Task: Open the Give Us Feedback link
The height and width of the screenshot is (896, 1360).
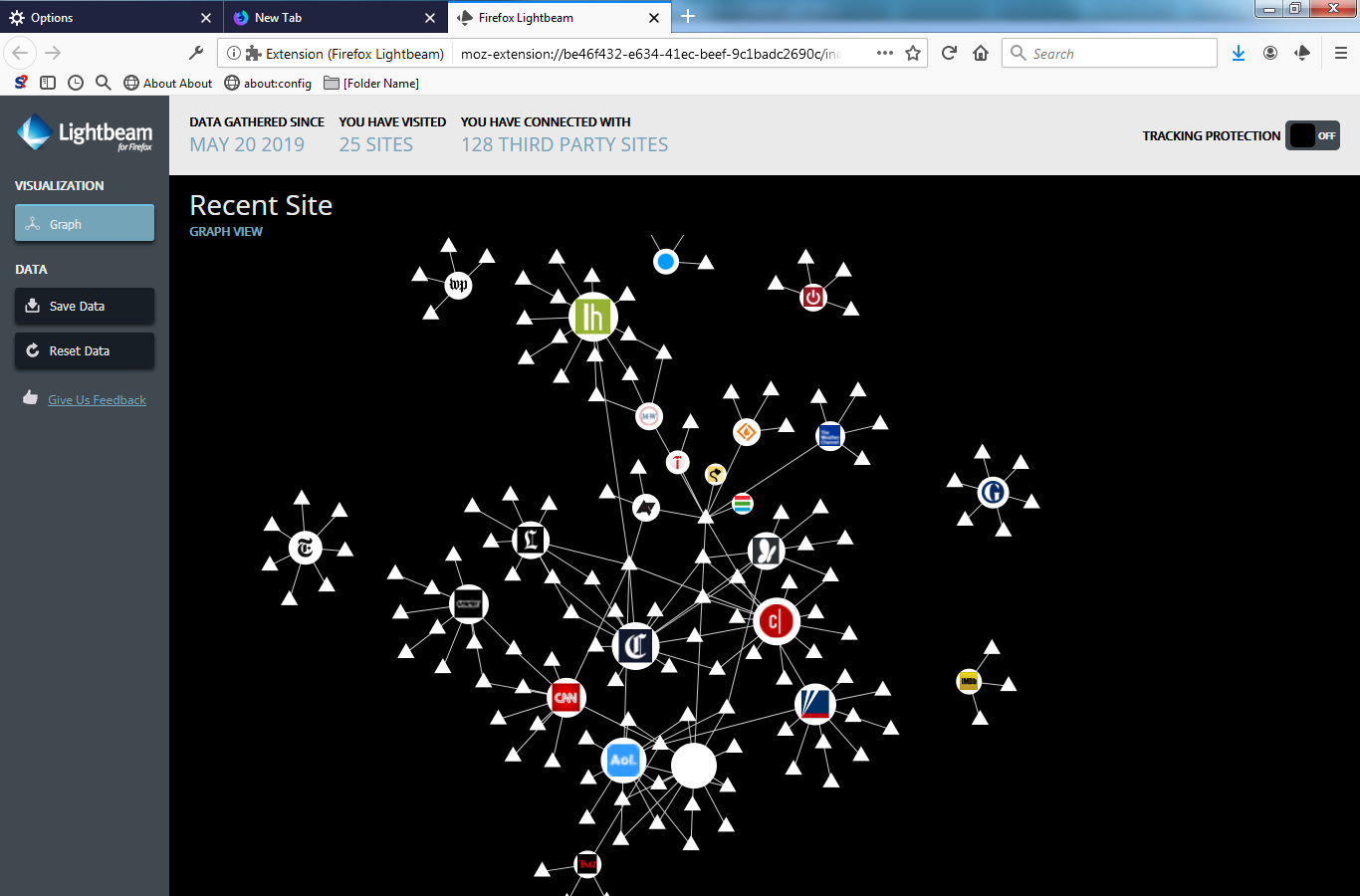Action: [97, 400]
